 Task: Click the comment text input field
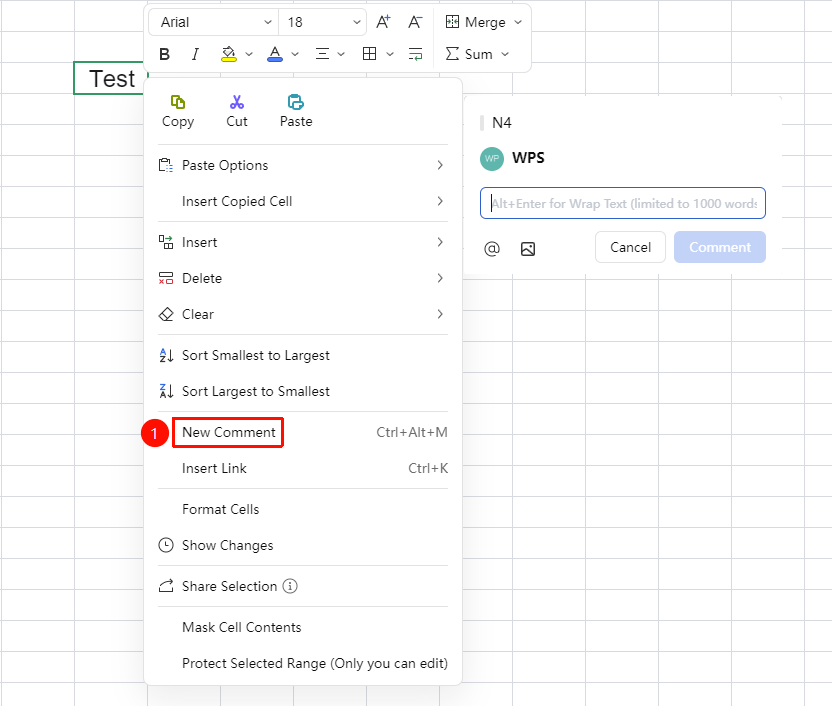pos(622,203)
